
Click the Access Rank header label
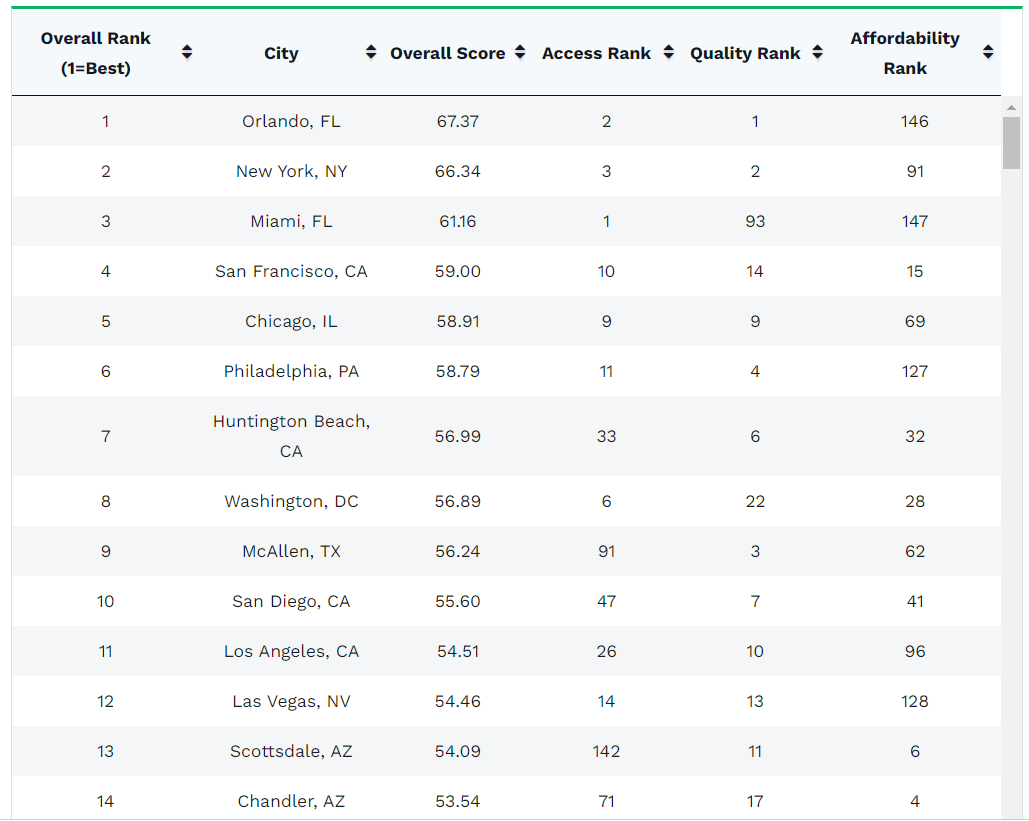click(x=596, y=54)
